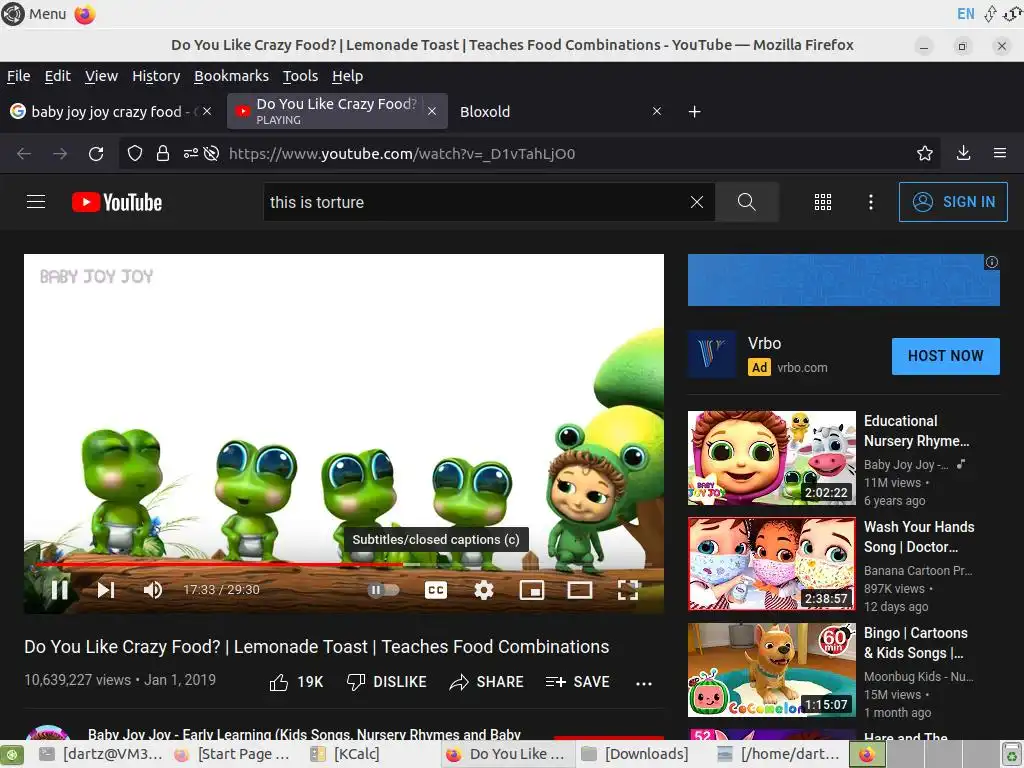Toggle the autoplay switch in player
Screen dimensions: 1024x768
coord(383,590)
